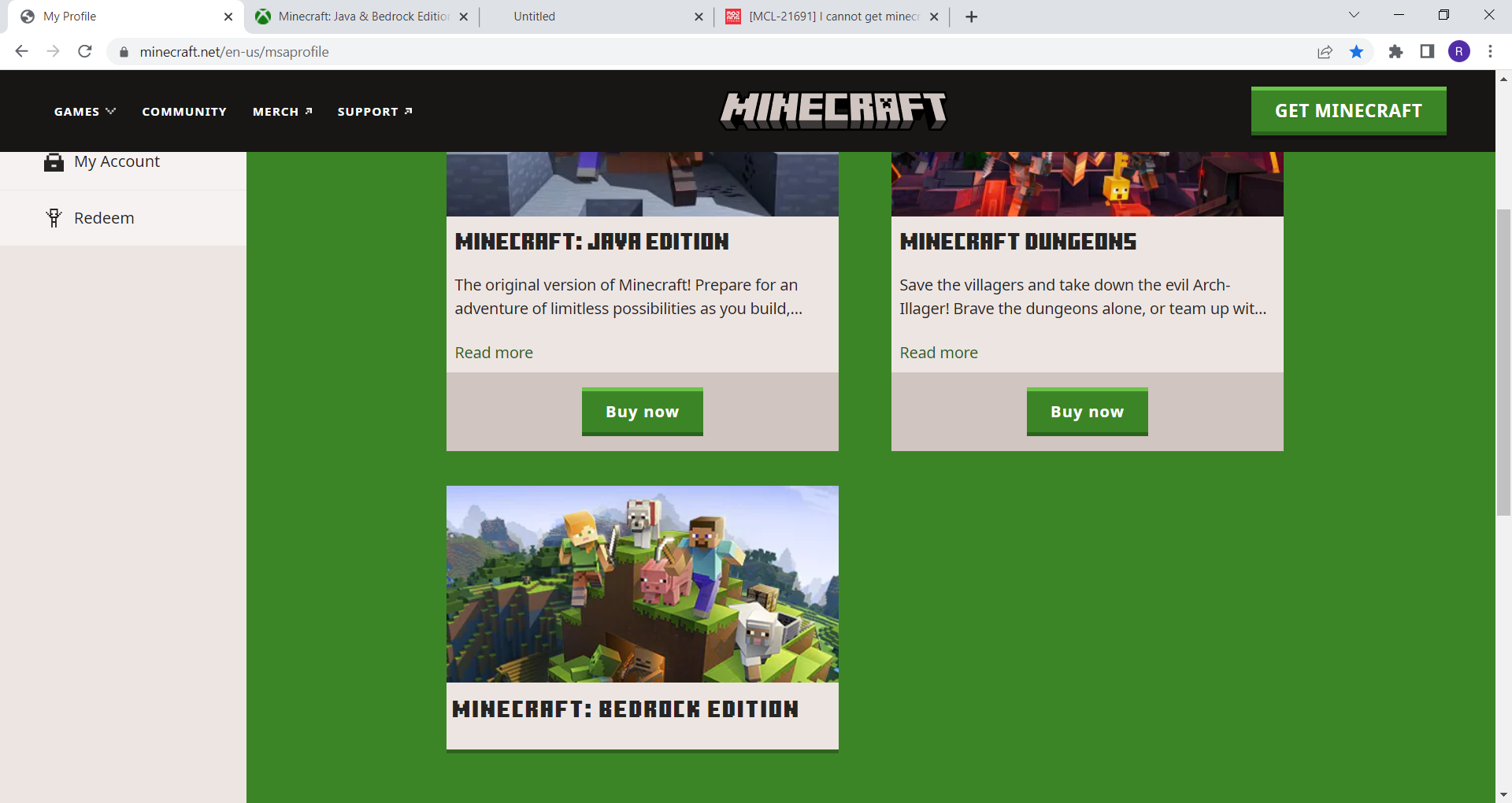View site info lock icon
The image size is (1512, 803).
124,52
